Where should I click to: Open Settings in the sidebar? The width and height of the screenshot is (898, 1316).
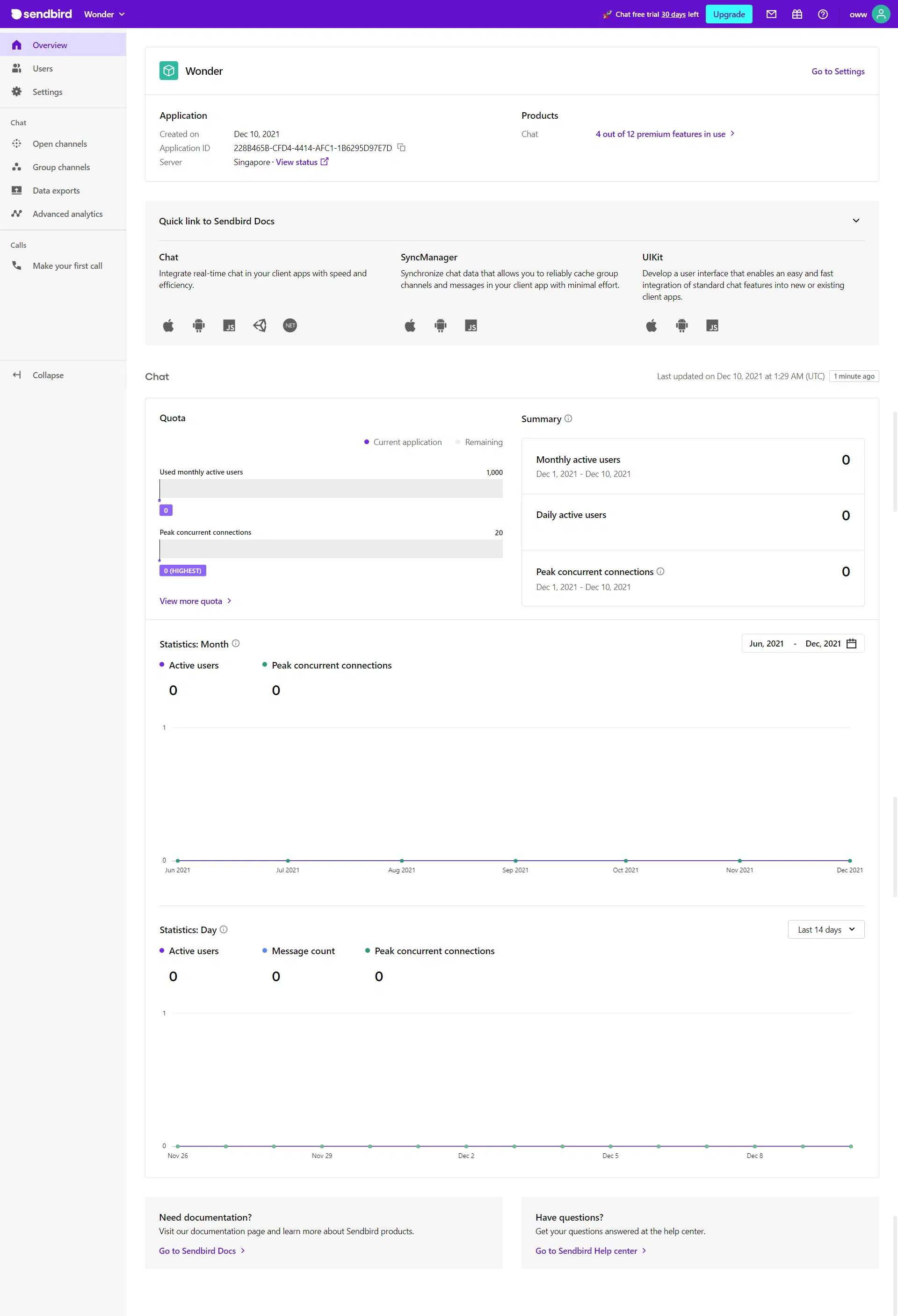pos(63,92)
